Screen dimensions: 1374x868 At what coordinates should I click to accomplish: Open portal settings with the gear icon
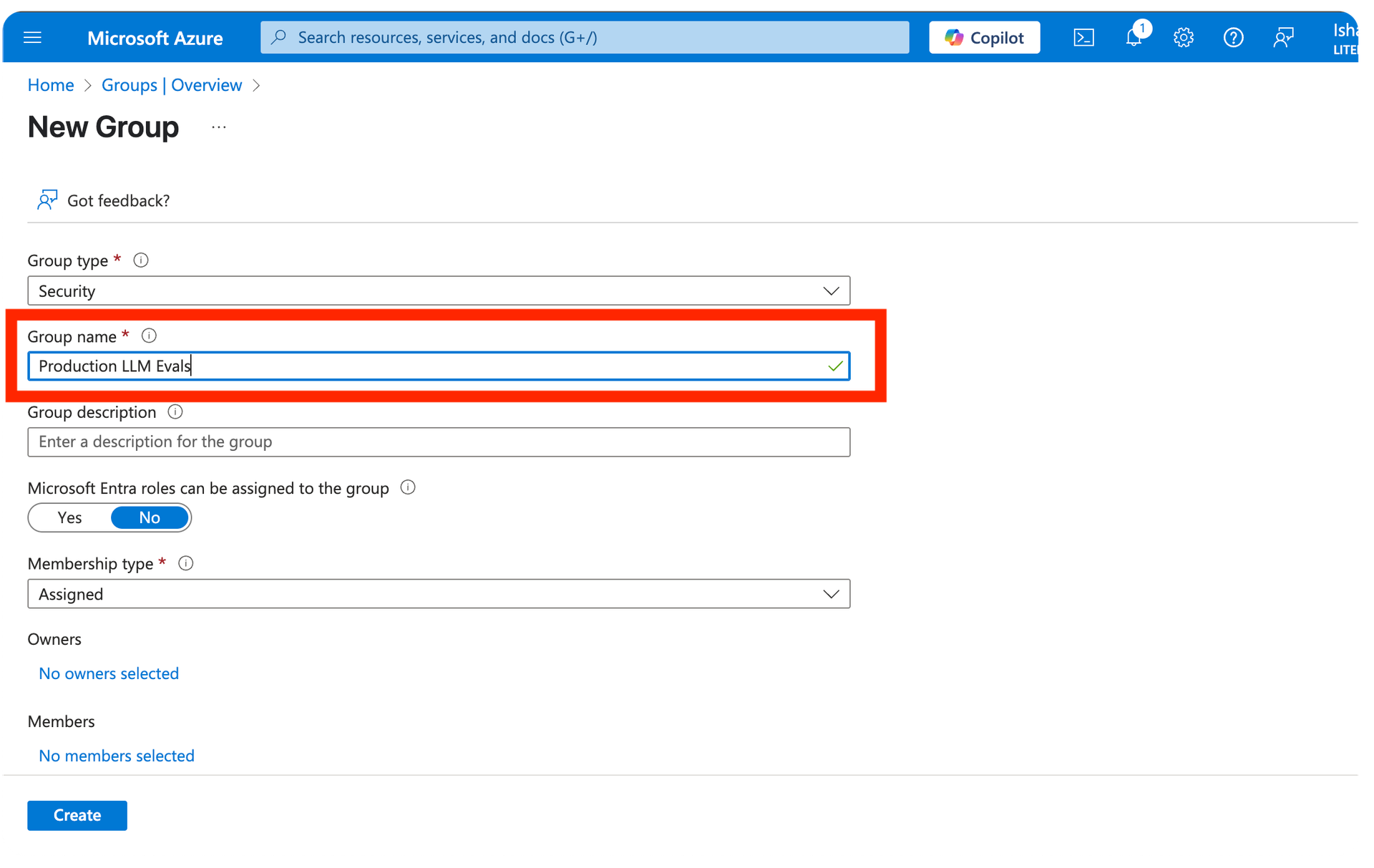click(x=1183, y=37)
